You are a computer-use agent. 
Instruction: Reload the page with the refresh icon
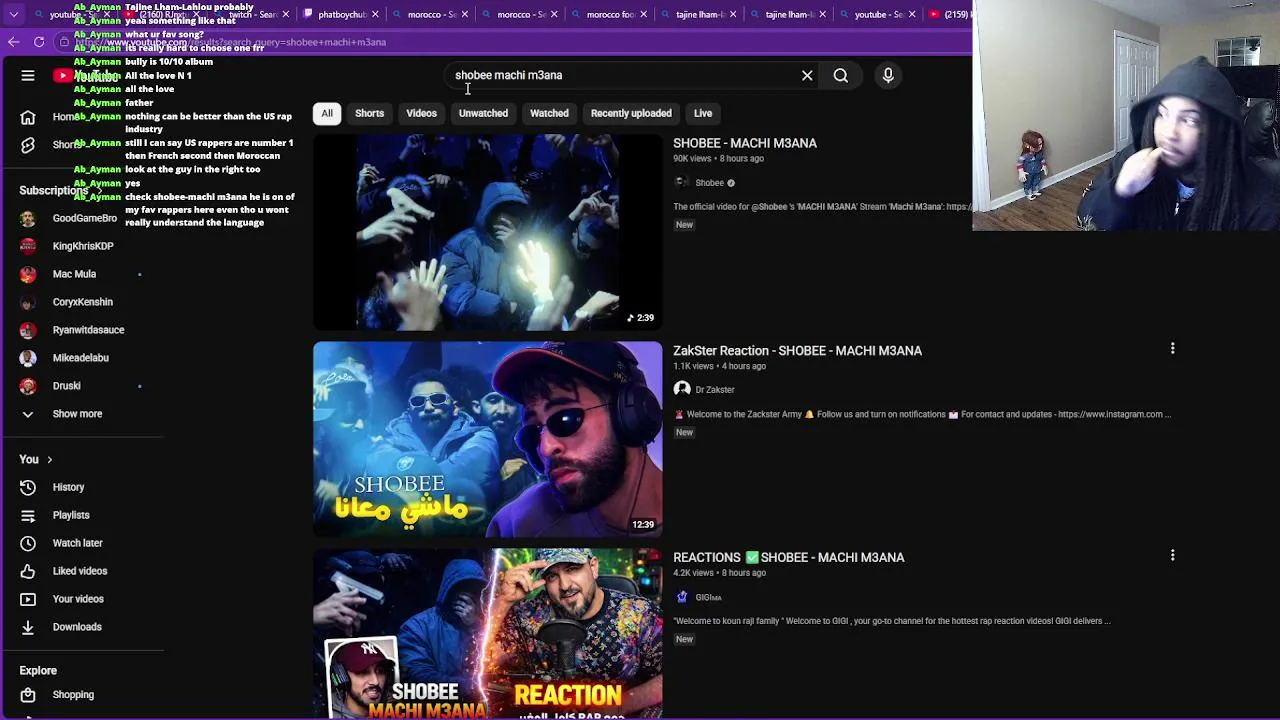39,42
